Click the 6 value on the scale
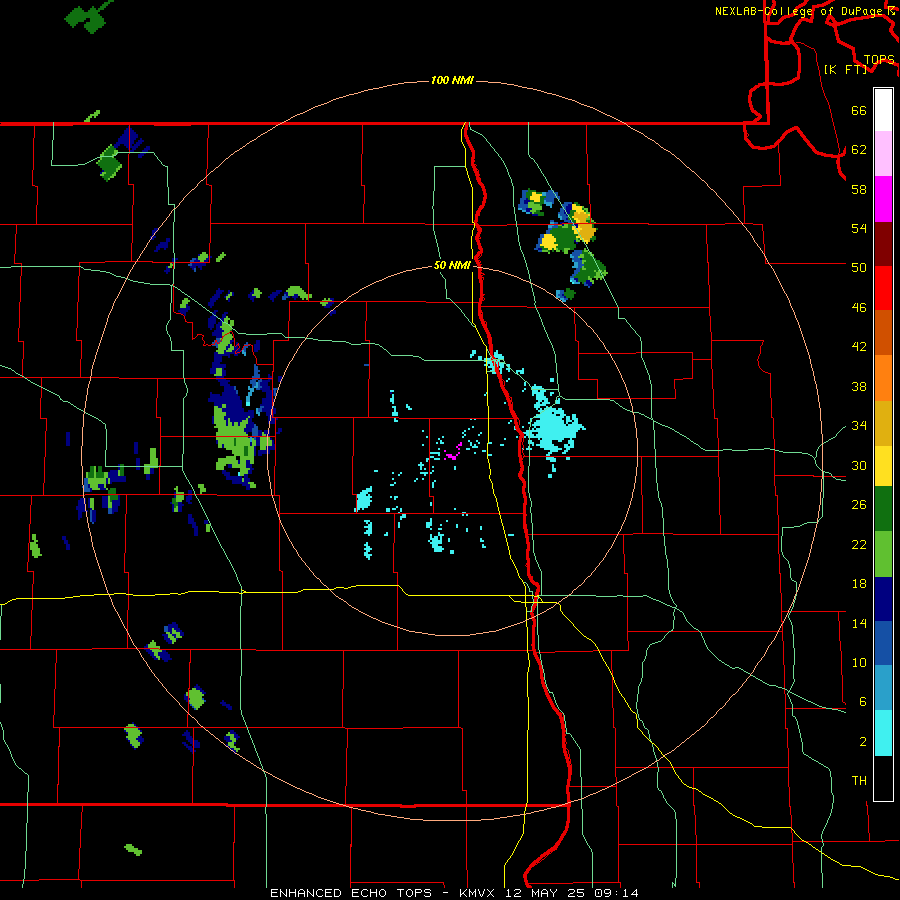Image resolution: width=900 pixels, height=900 pixels. (x=862, y=702)
